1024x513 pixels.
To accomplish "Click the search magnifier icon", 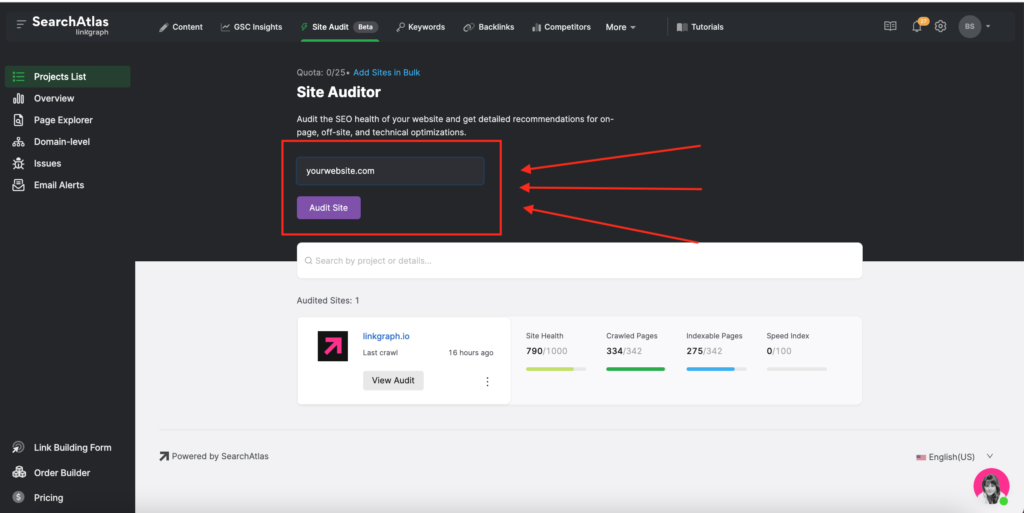I will pyautogui.click(x=308, y=260).
